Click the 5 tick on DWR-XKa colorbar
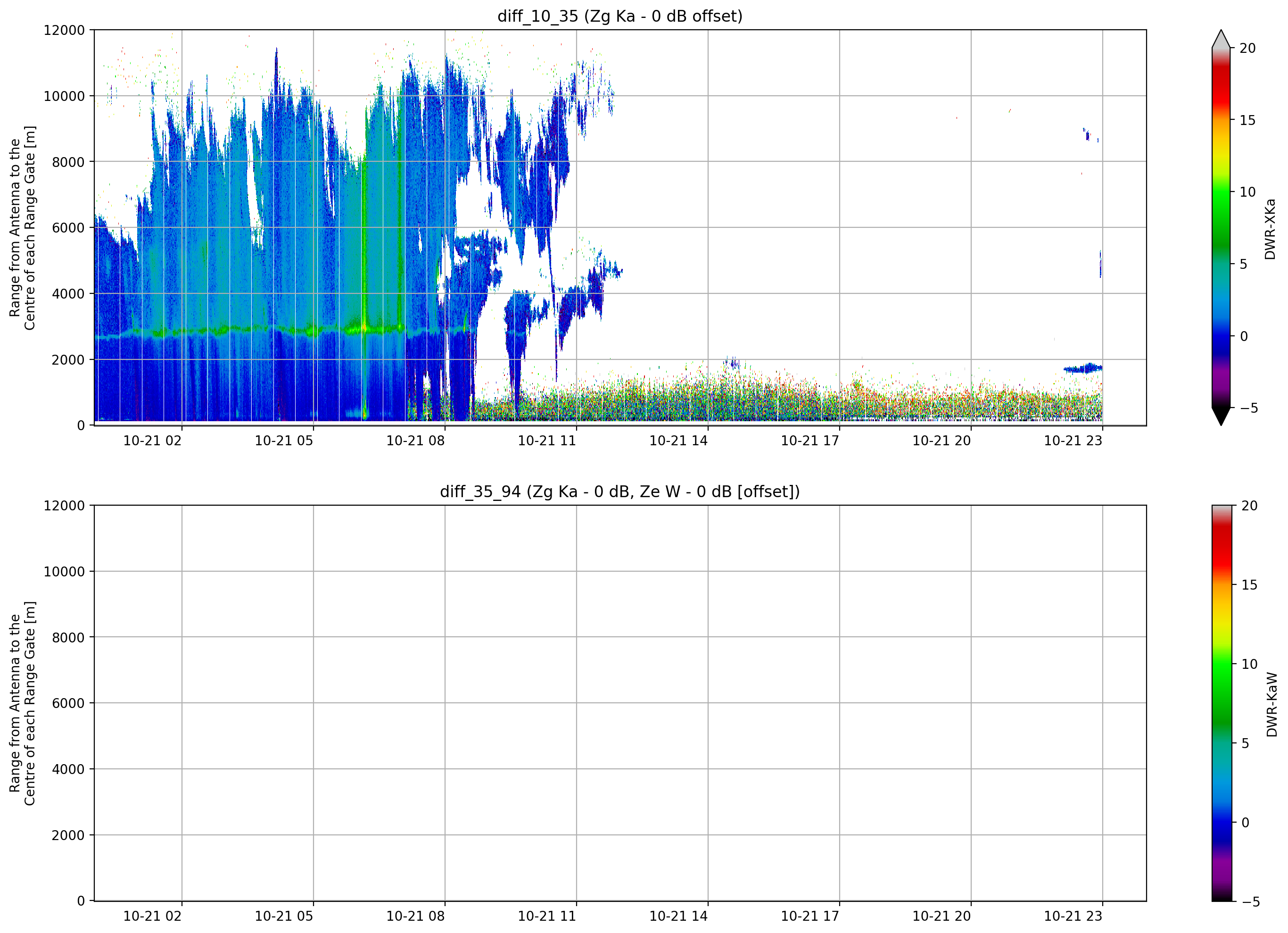The image size is (1288, 933). (x=1244, y=264)
